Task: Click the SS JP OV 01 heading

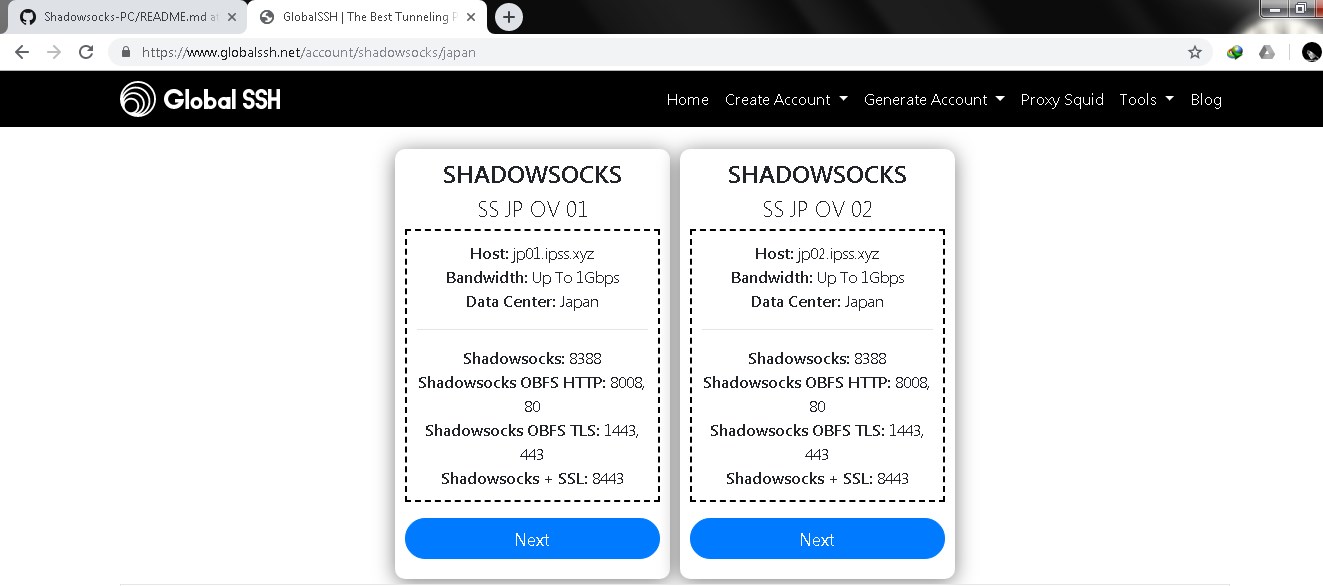Action: pyautogui.click(x=532, y=209)
